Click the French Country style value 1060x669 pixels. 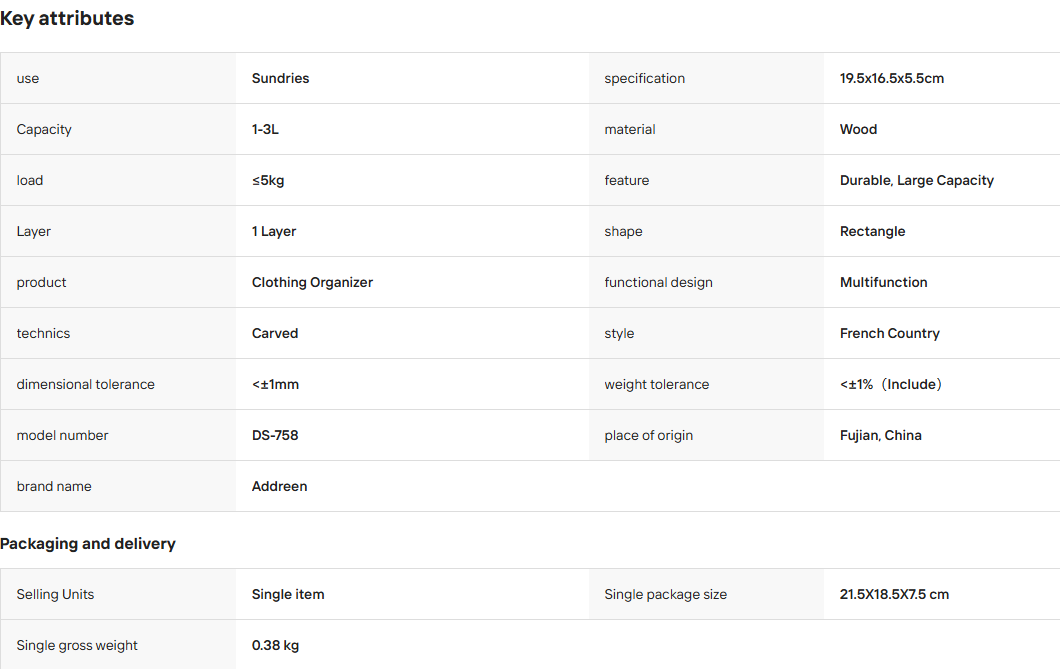click(x=890, y=333)
